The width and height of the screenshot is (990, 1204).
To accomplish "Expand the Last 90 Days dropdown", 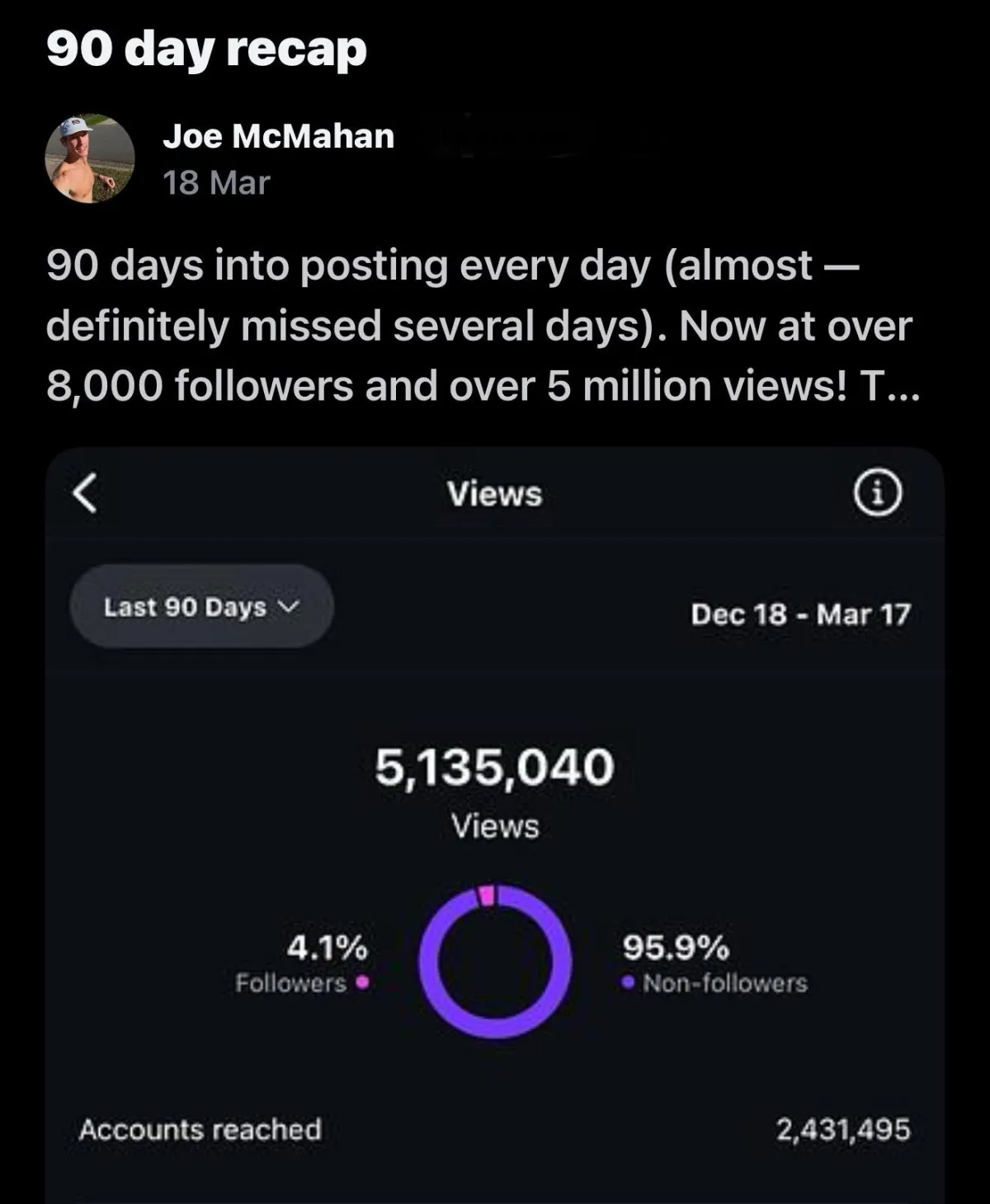I will coord(201,607).
